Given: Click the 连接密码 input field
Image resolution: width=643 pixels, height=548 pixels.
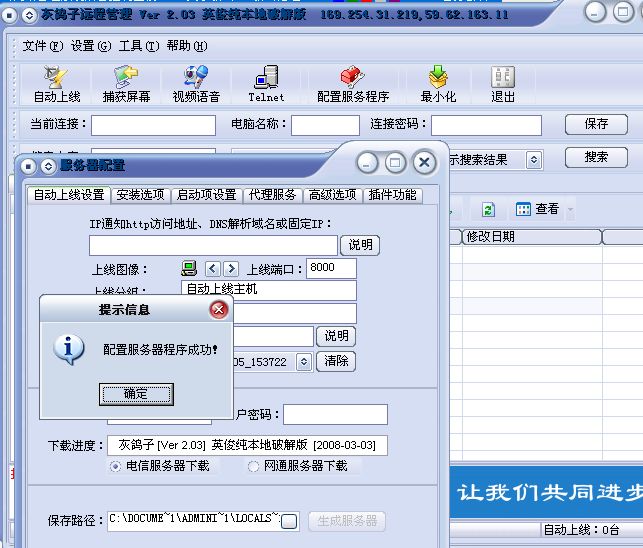Looking at the screenshot, I should click(x=486, y=125).
